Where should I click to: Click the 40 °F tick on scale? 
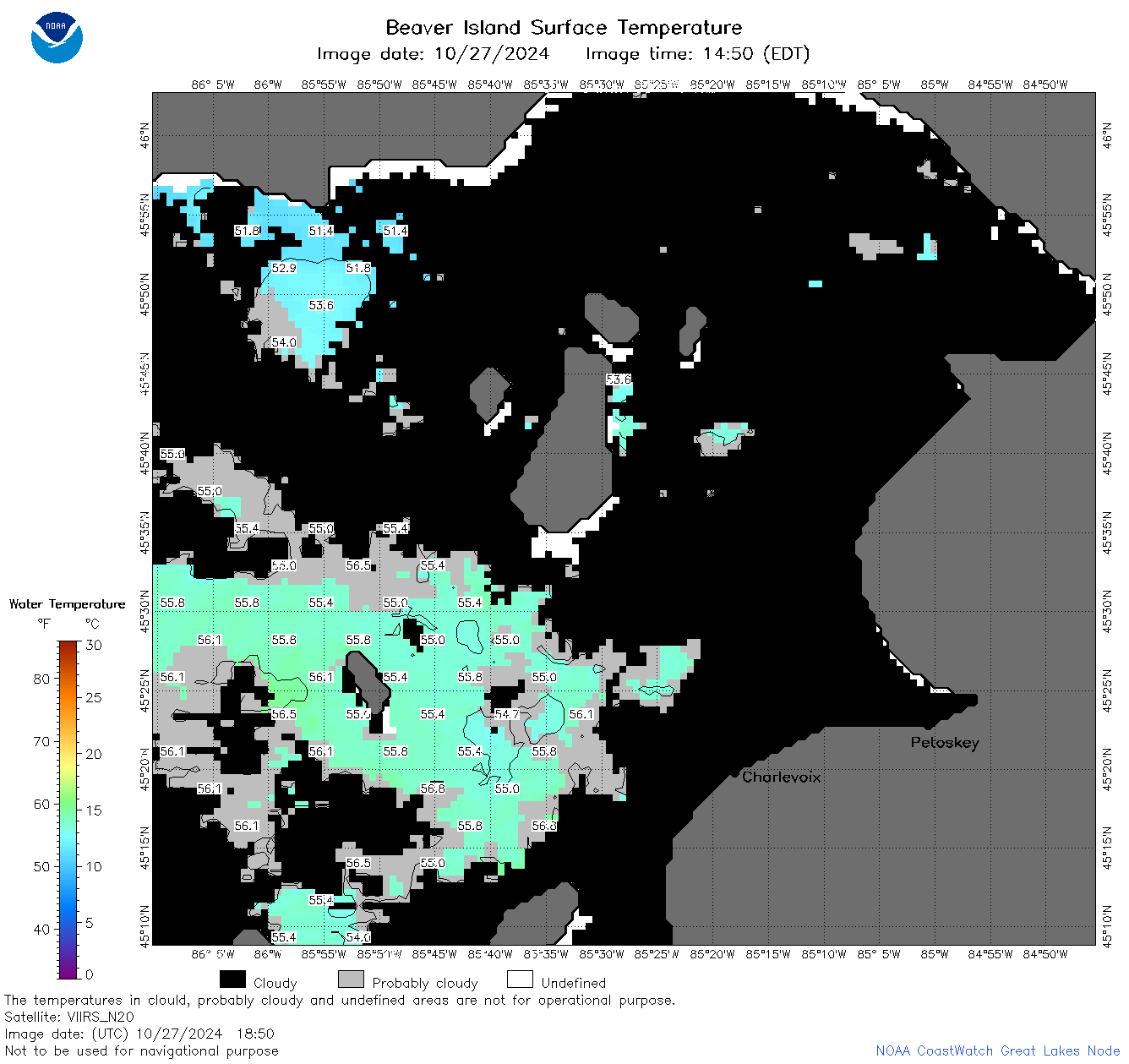(41, 929)
